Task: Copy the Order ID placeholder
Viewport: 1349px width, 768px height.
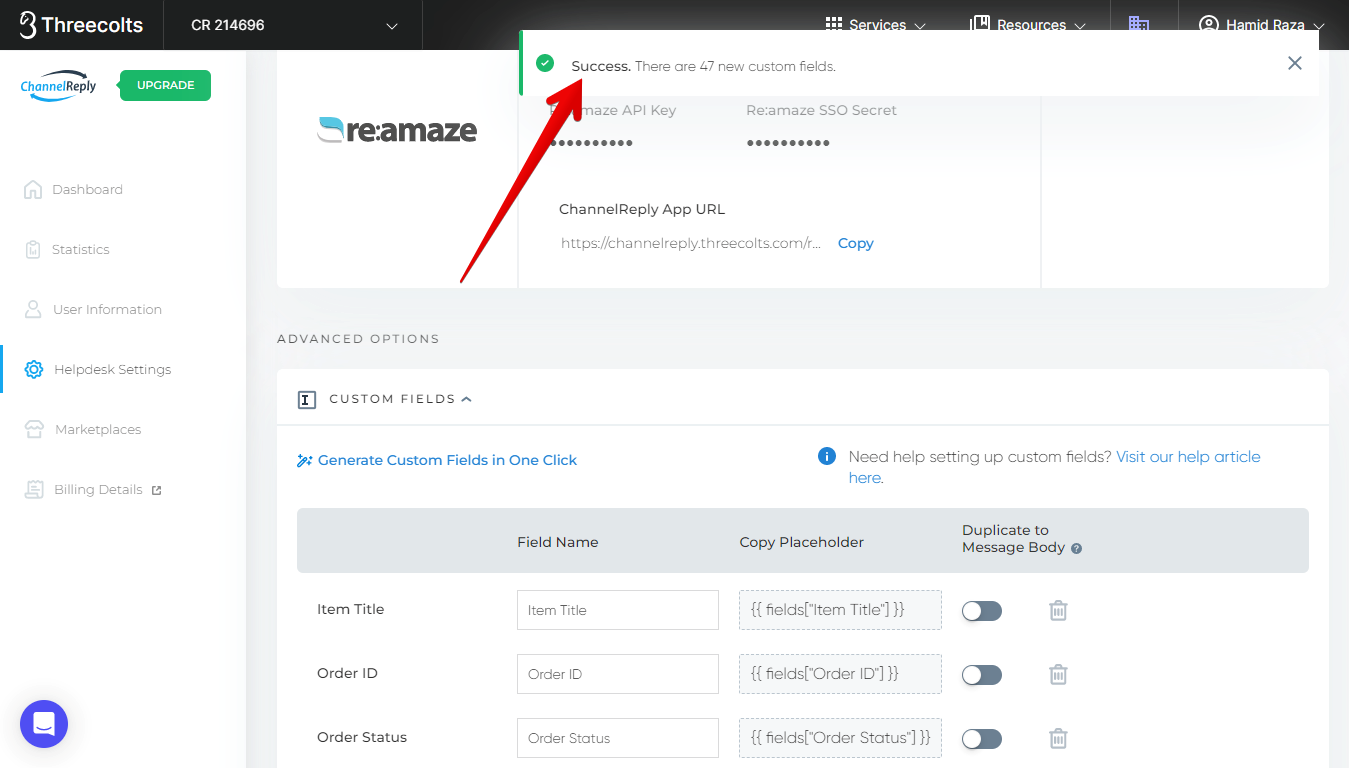Action: [x=840, y=674]
